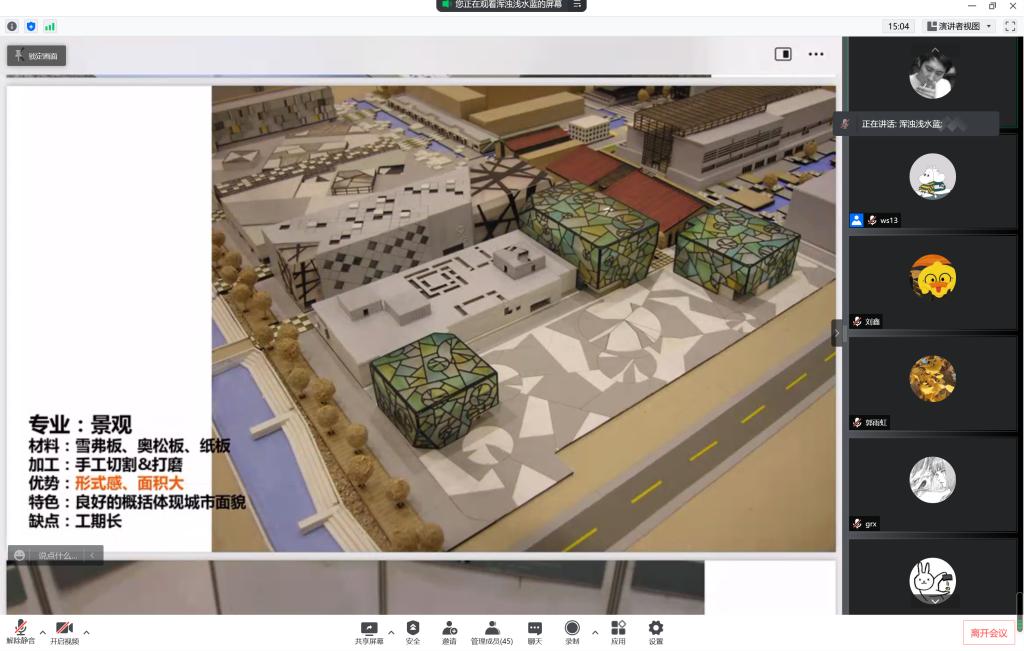Open the 聊天 chat icon
Image resolution: width=1024 pixels, height=651 pixels.
(534, 629)
